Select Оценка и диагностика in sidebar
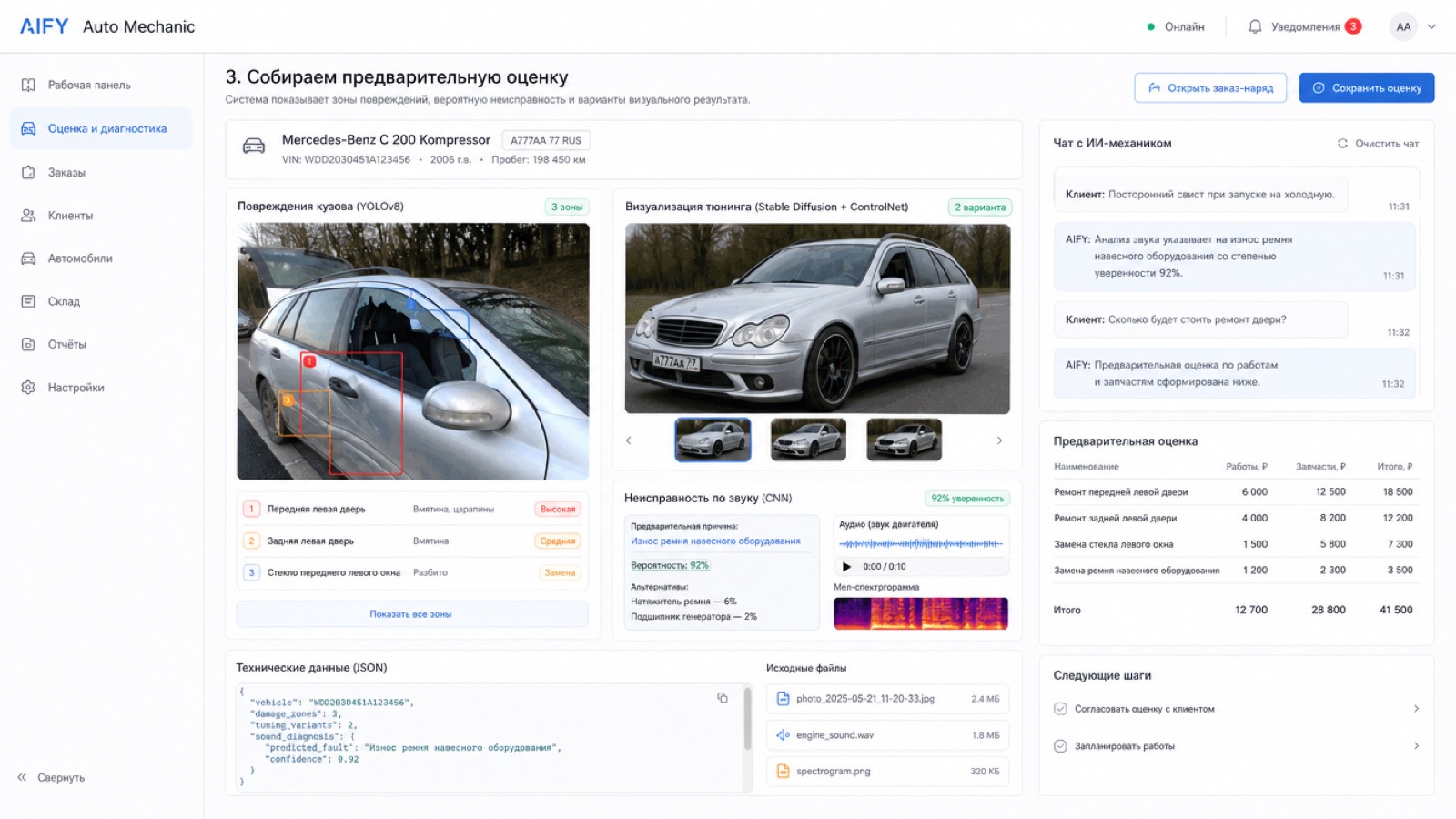The image size is (1456, 819). coord(101,128)
